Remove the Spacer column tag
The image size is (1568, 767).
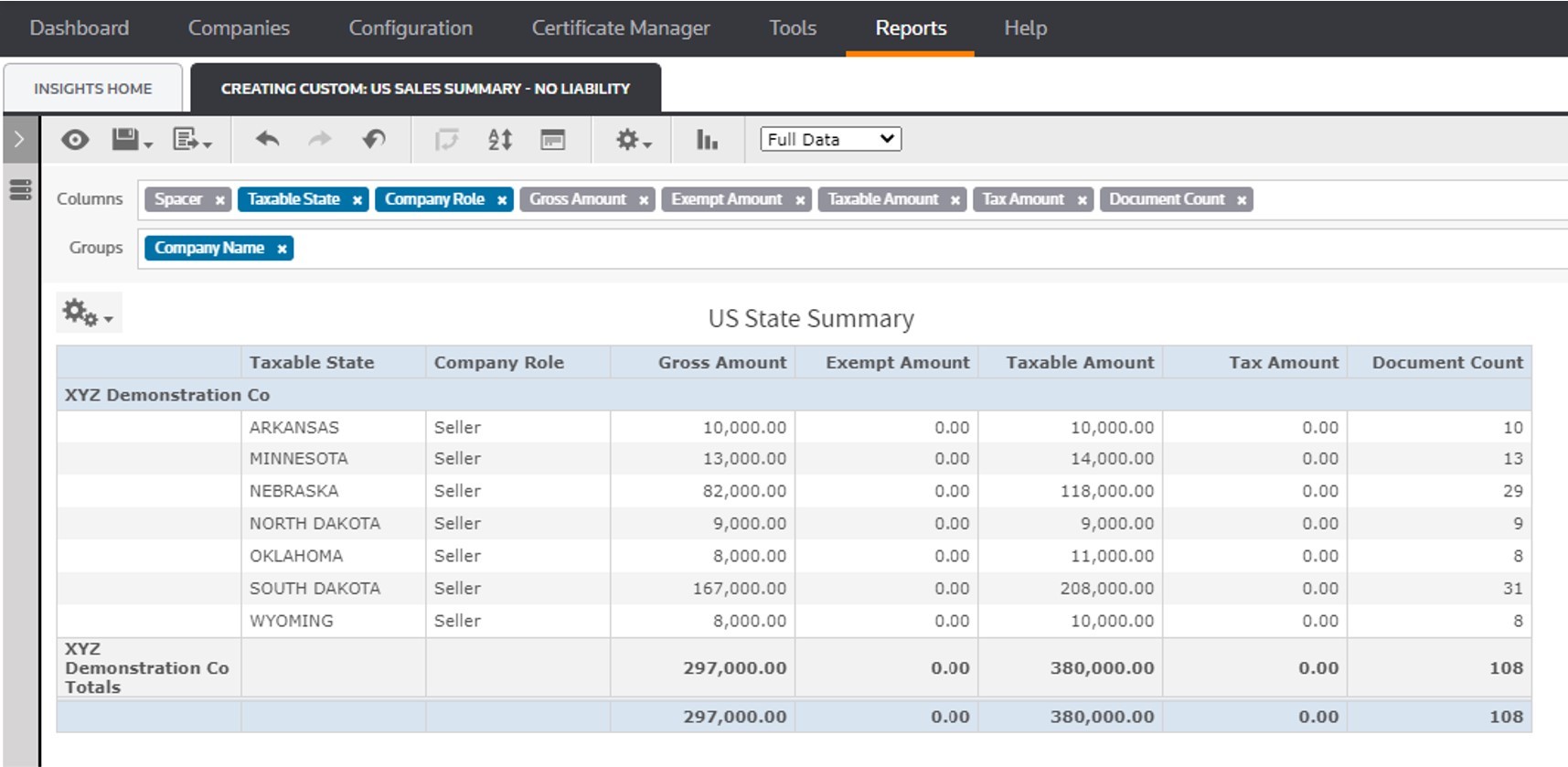[x=219, y=200]
